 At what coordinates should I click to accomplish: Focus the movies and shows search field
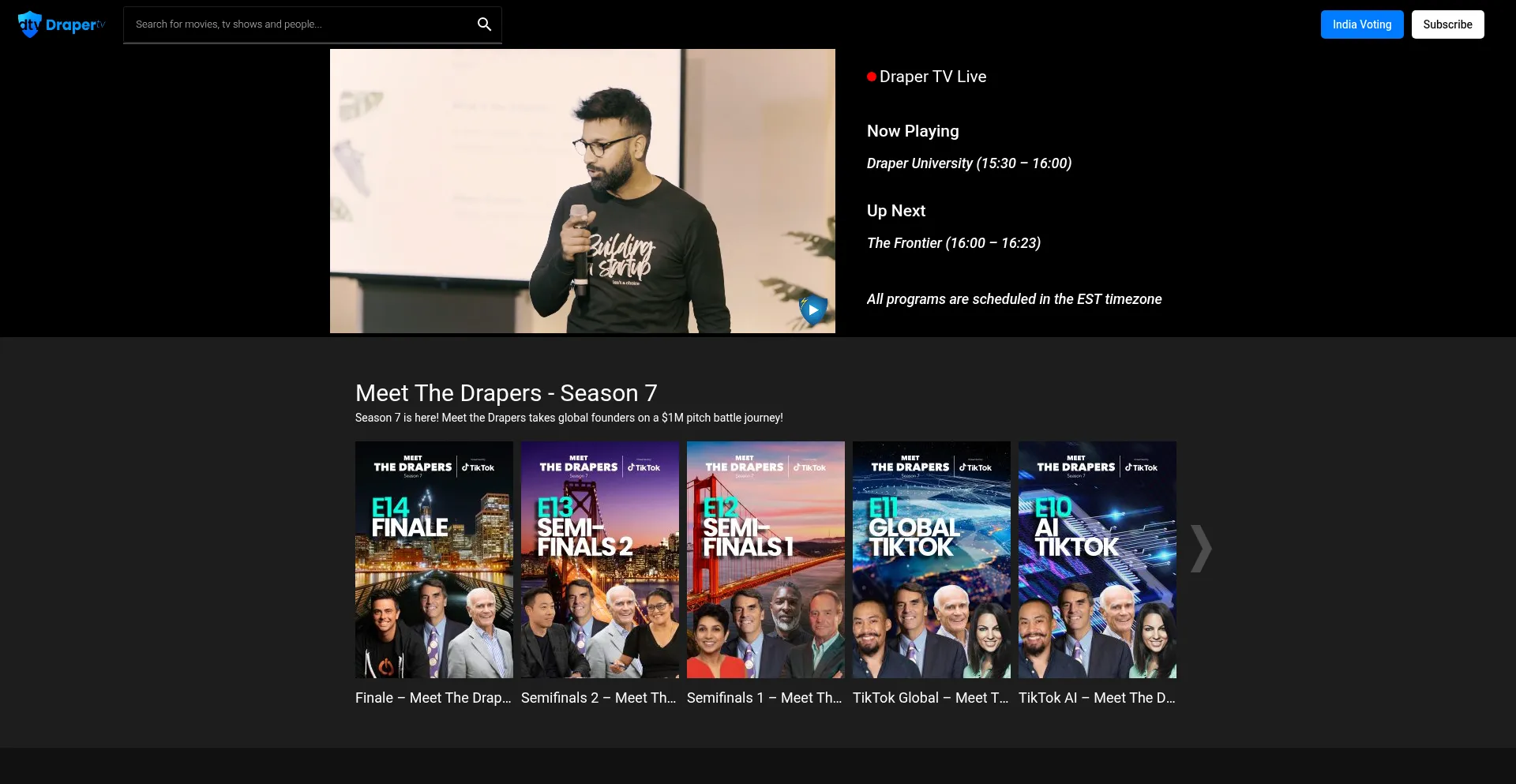point(300,24)
